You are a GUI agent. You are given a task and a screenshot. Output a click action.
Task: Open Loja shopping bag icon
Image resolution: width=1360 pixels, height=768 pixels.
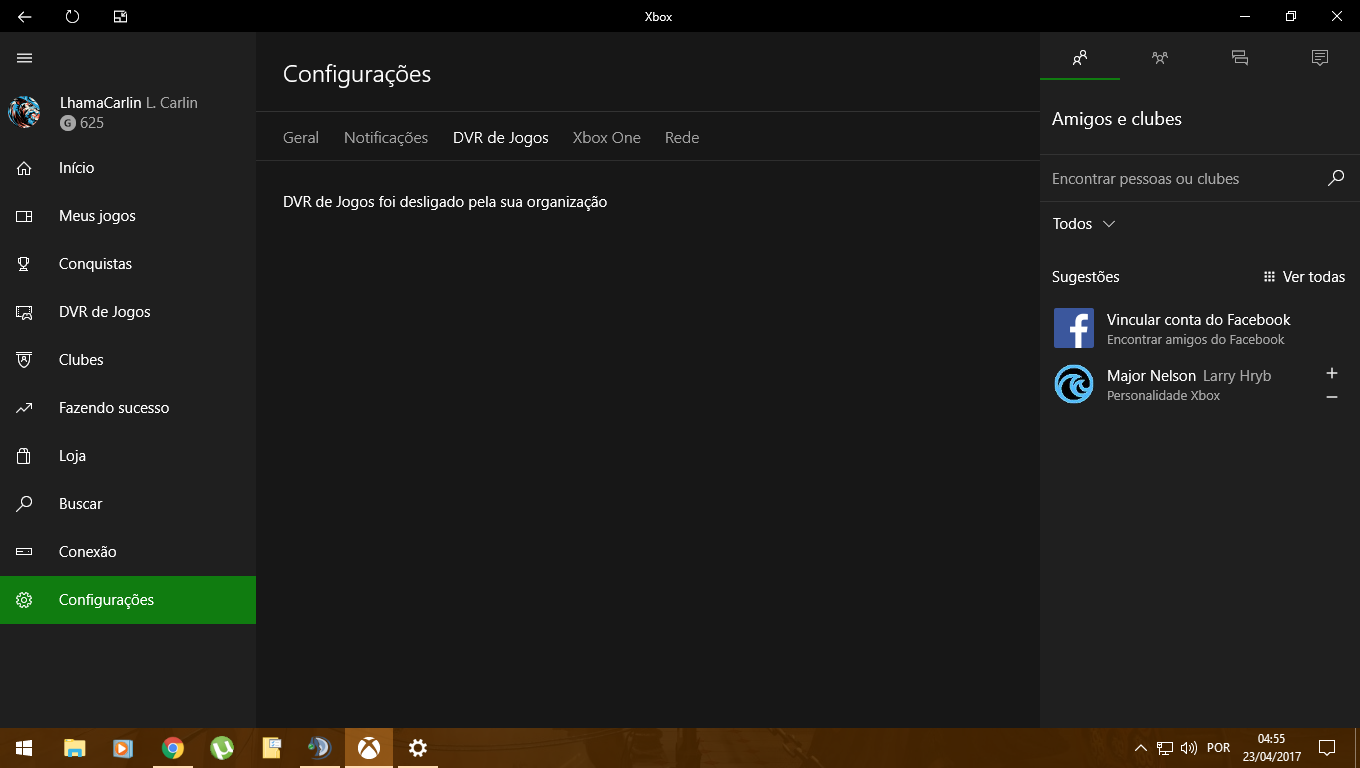coord(25,456)
